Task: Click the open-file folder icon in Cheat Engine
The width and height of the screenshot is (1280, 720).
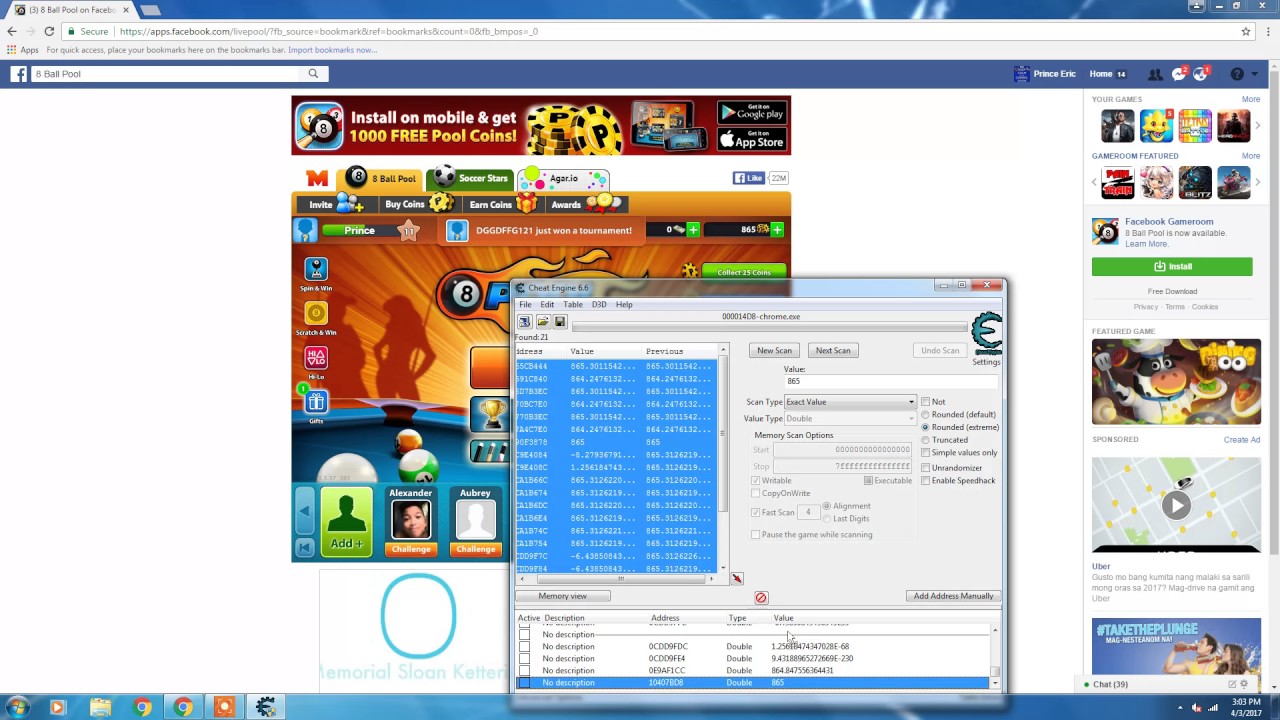Action: tap(542, 322)
